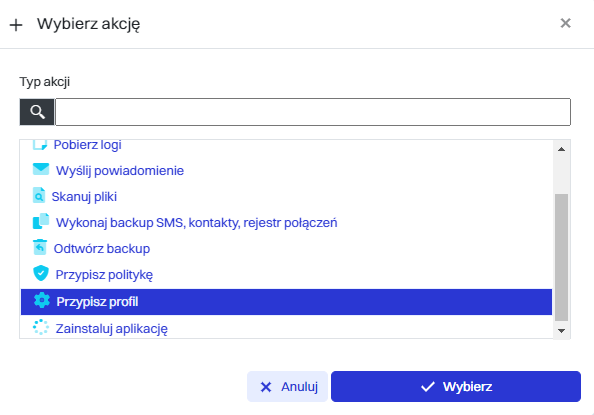Image resolution: width=594 pixels, height=415 pixels.
Task: Click the restore bin icon beside Odtwórz backup
Action: click(40, 247)
